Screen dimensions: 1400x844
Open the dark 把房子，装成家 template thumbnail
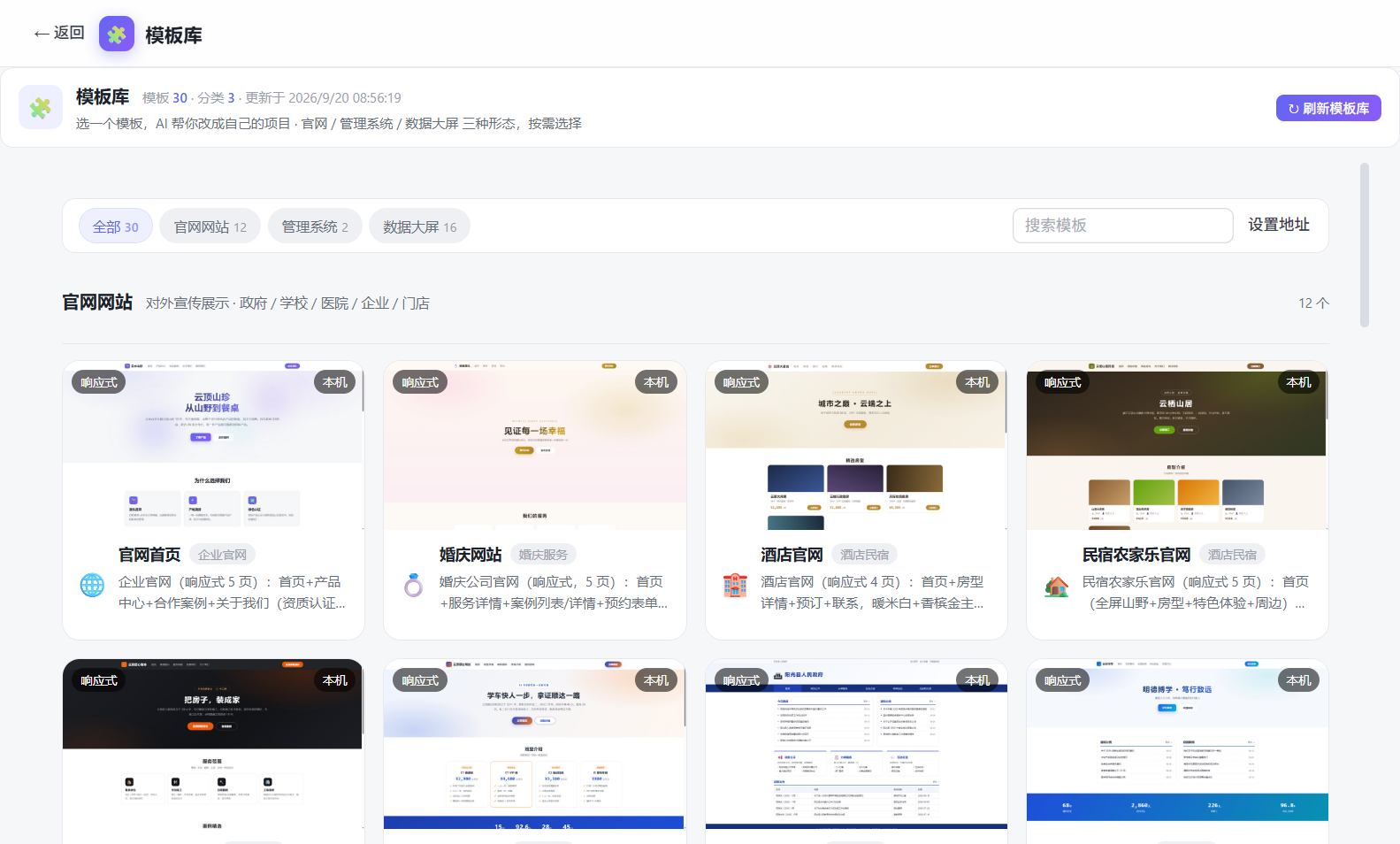(x=213, y=744)
